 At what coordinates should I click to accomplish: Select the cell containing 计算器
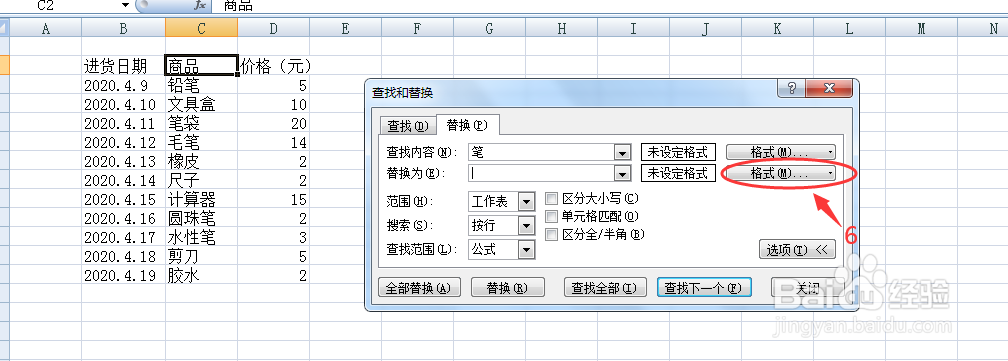coord(201,199)
